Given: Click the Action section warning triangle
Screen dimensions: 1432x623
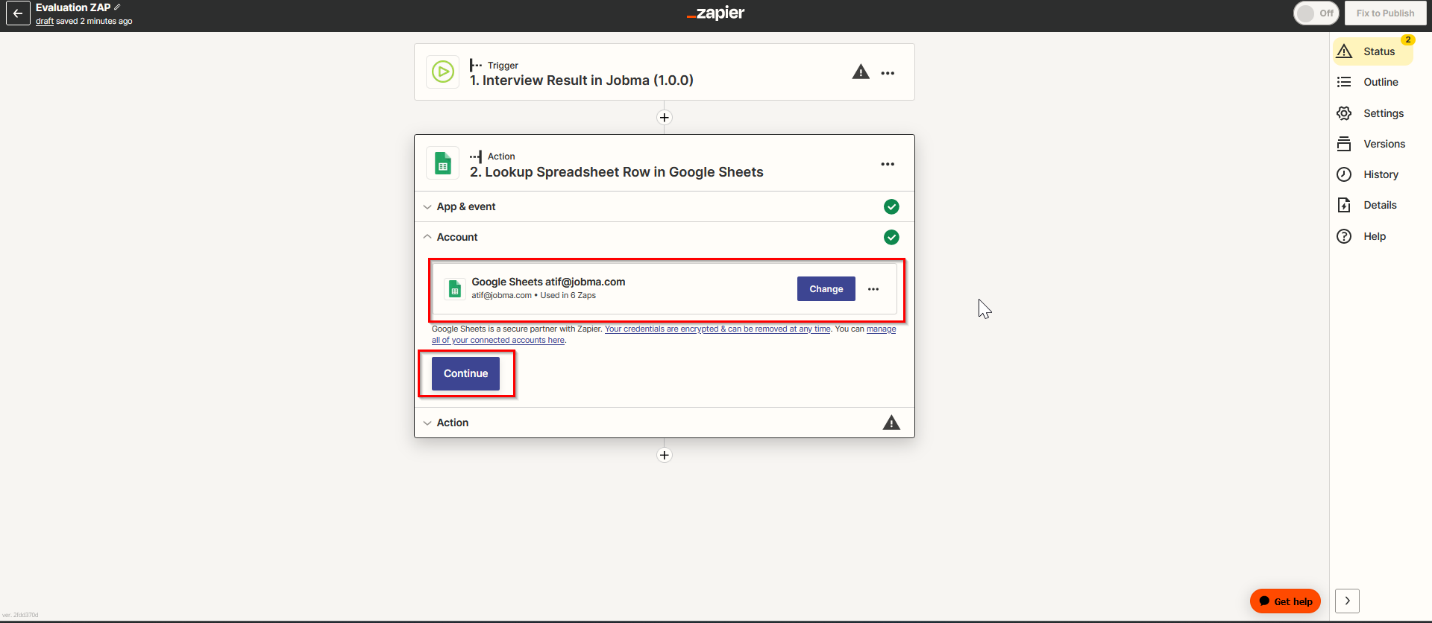Looking at the screenshot, I should (891, 423).
